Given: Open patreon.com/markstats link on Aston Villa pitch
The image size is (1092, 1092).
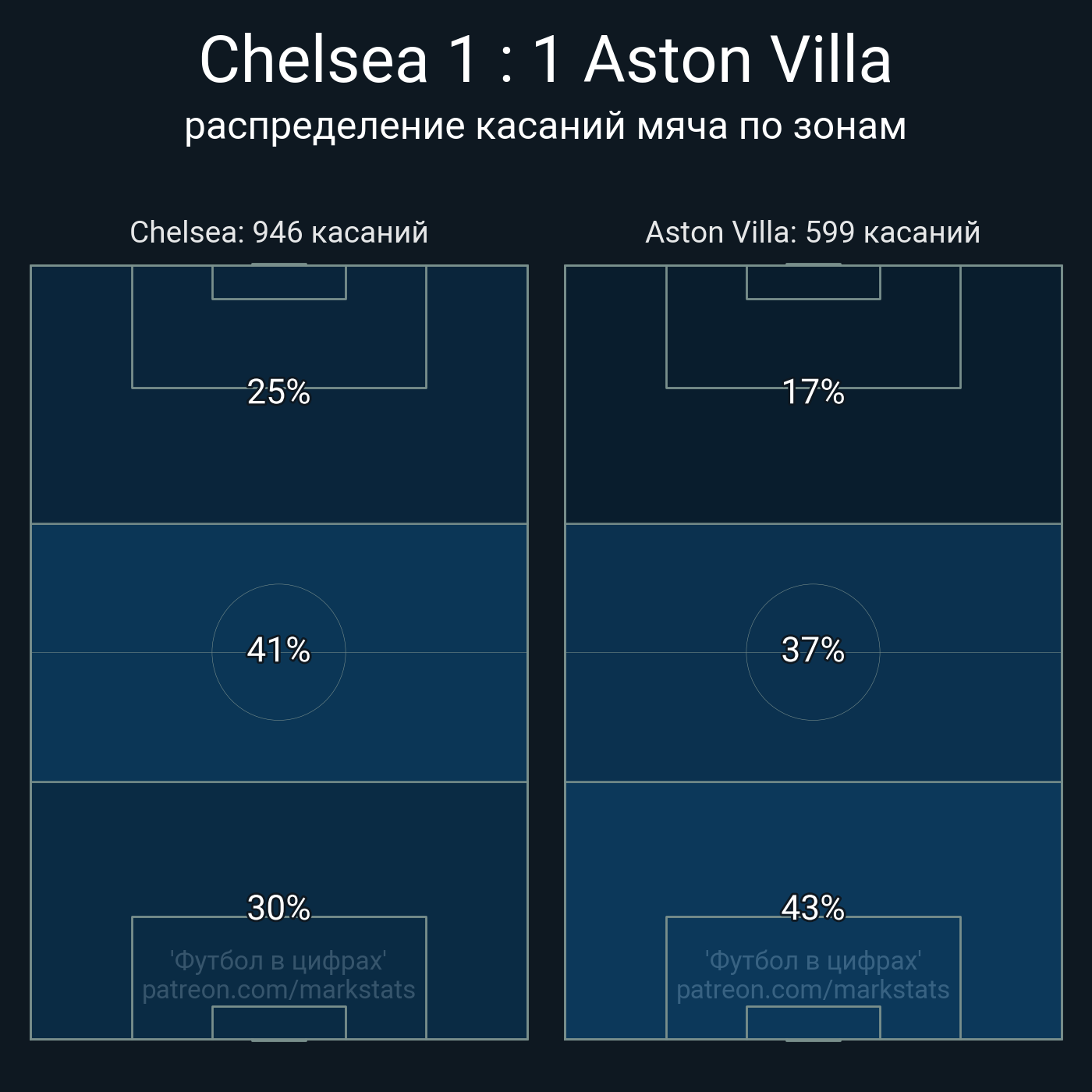Looking at the screenshot, I should tap(813, 990).
